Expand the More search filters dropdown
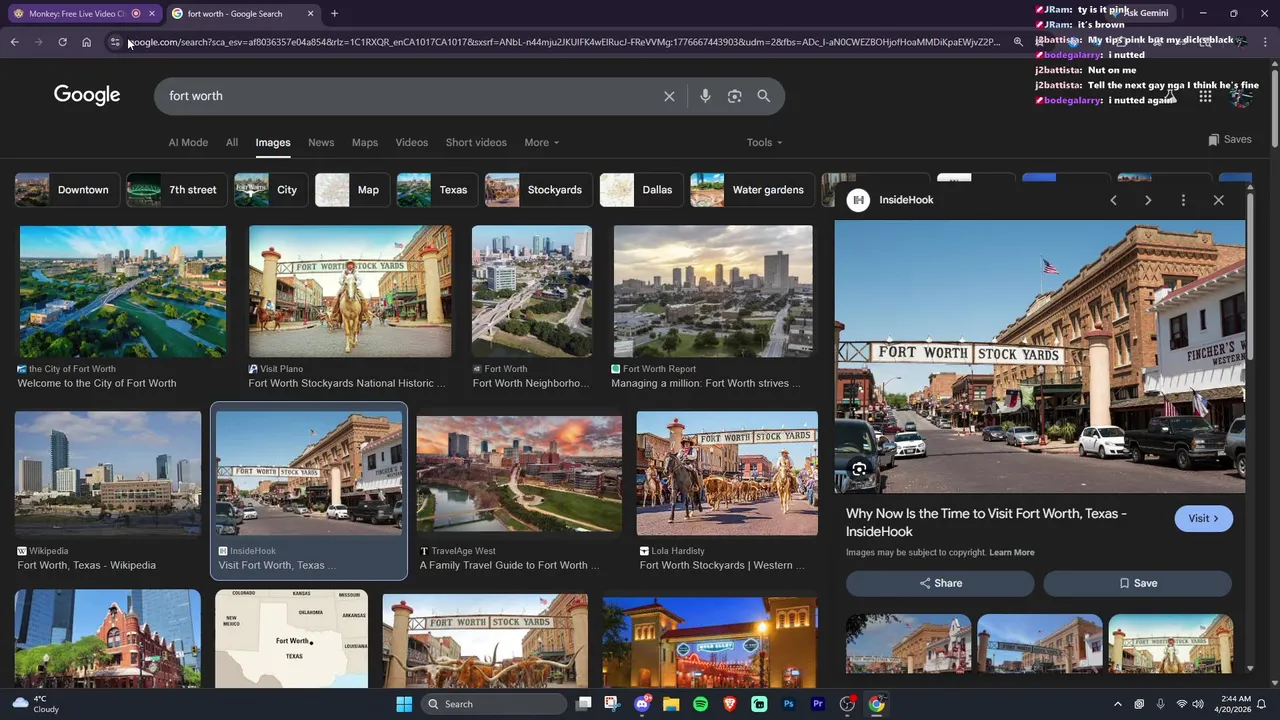 (x=541, y=142)
